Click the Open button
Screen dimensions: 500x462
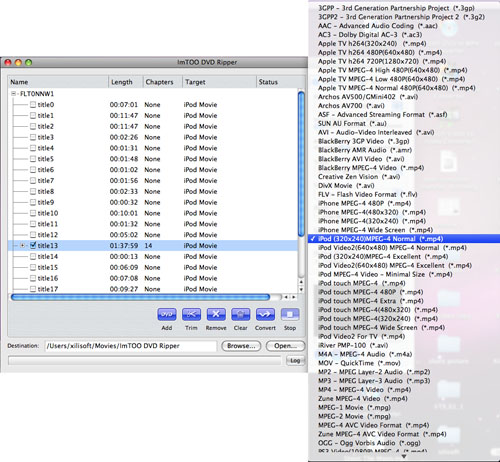click(285, 346)
